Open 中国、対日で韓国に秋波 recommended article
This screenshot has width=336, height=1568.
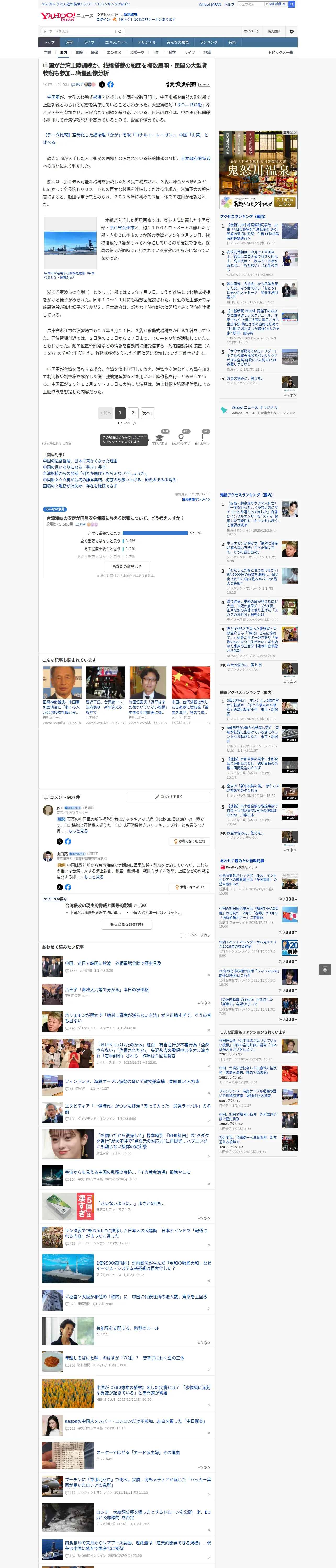(x=113, y=963)
